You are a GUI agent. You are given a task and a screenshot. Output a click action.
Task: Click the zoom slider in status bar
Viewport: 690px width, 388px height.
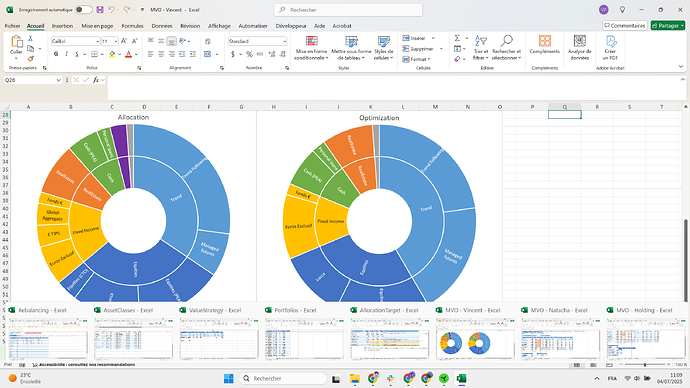click(x=645, y=365)
